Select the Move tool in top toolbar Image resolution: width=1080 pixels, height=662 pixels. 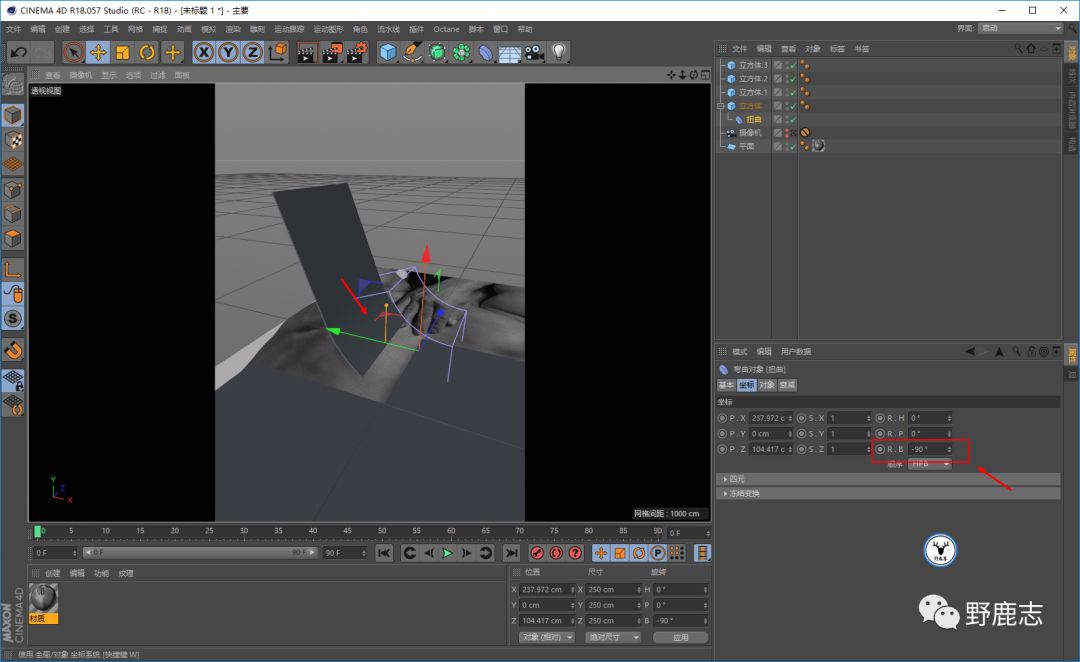click(x=98, y=52)
